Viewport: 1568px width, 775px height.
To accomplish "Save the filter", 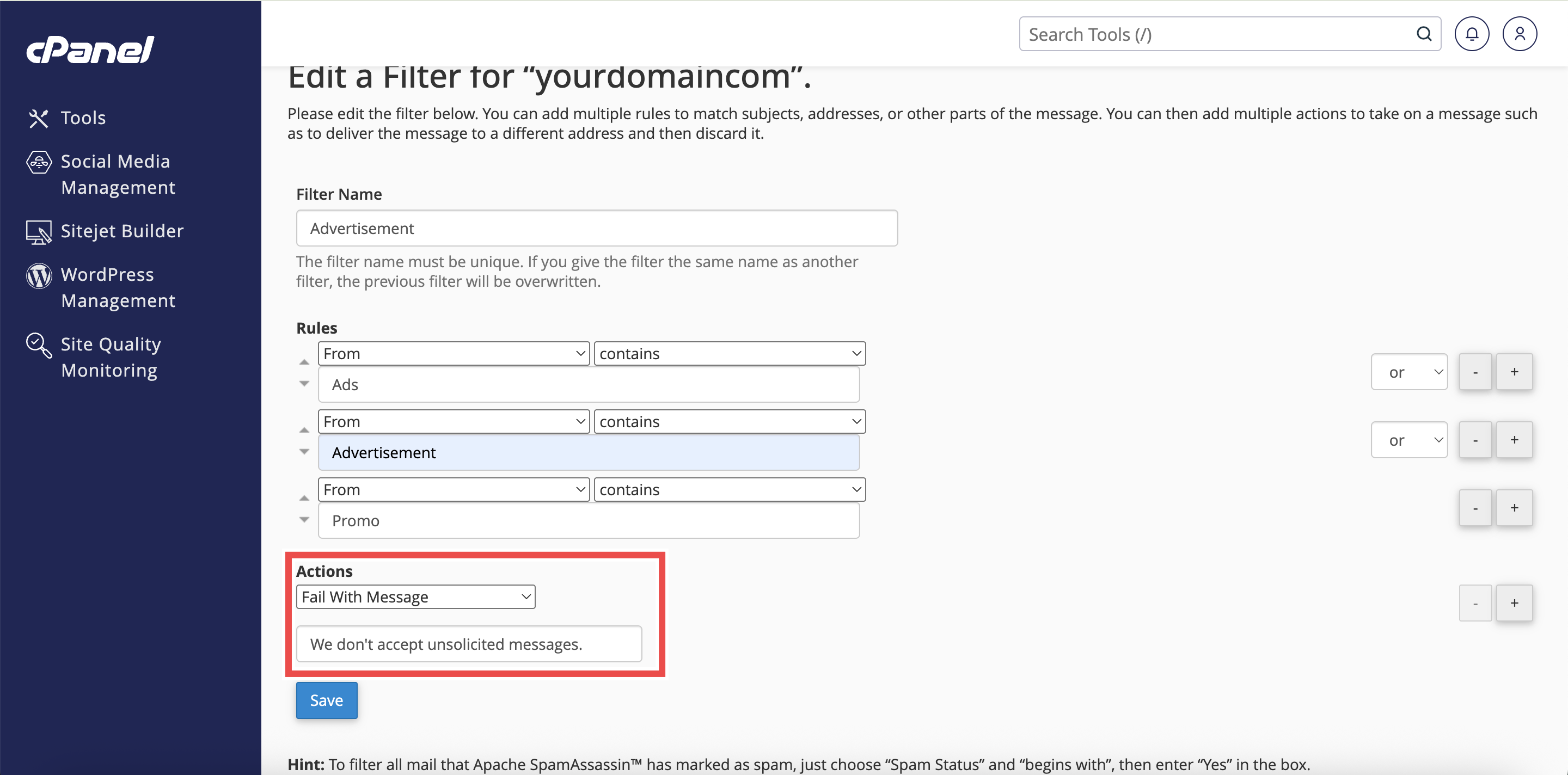I will [326, 700].
